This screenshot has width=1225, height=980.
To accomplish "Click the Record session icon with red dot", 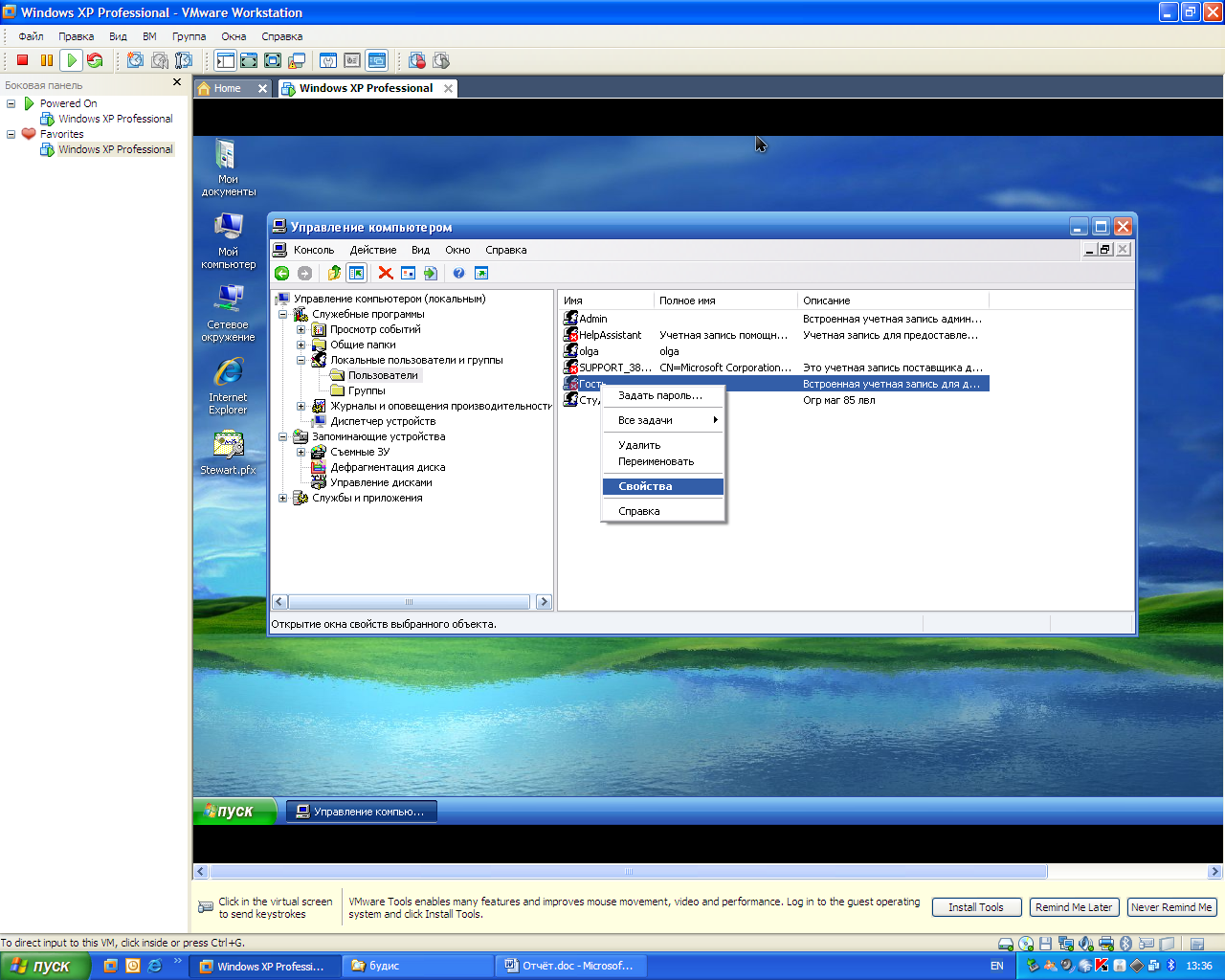I will point(417,60).
